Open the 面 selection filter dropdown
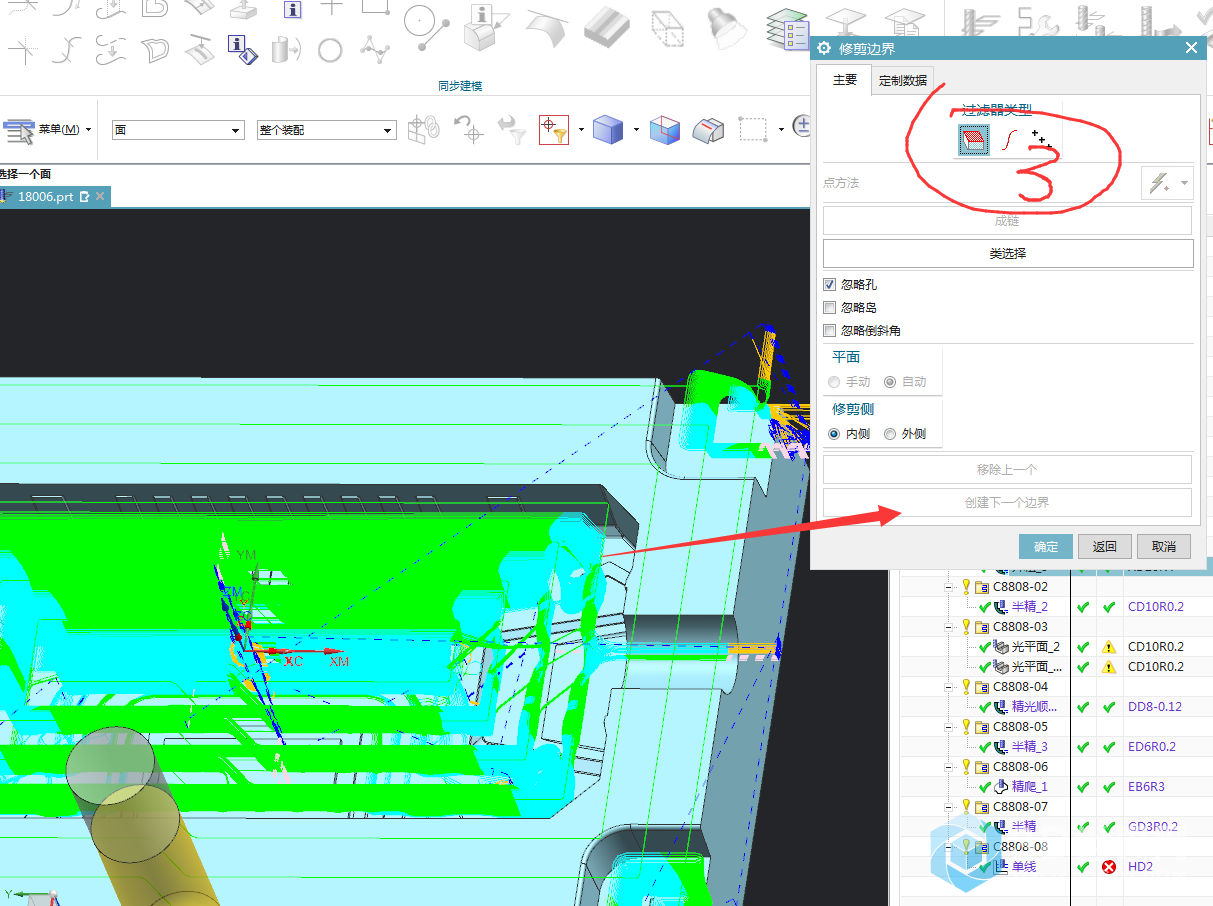The height and width of the screenshot is (906, 1213). click(x=177, y=130)
